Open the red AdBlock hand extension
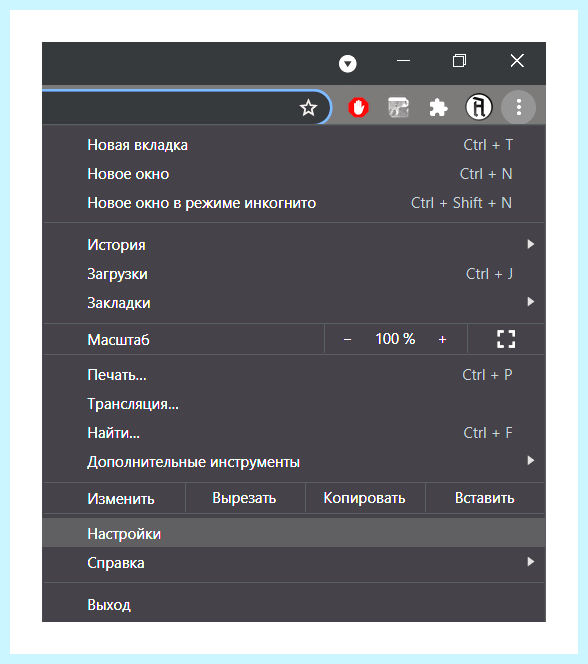588x664 pixels. tap(358, 107)
